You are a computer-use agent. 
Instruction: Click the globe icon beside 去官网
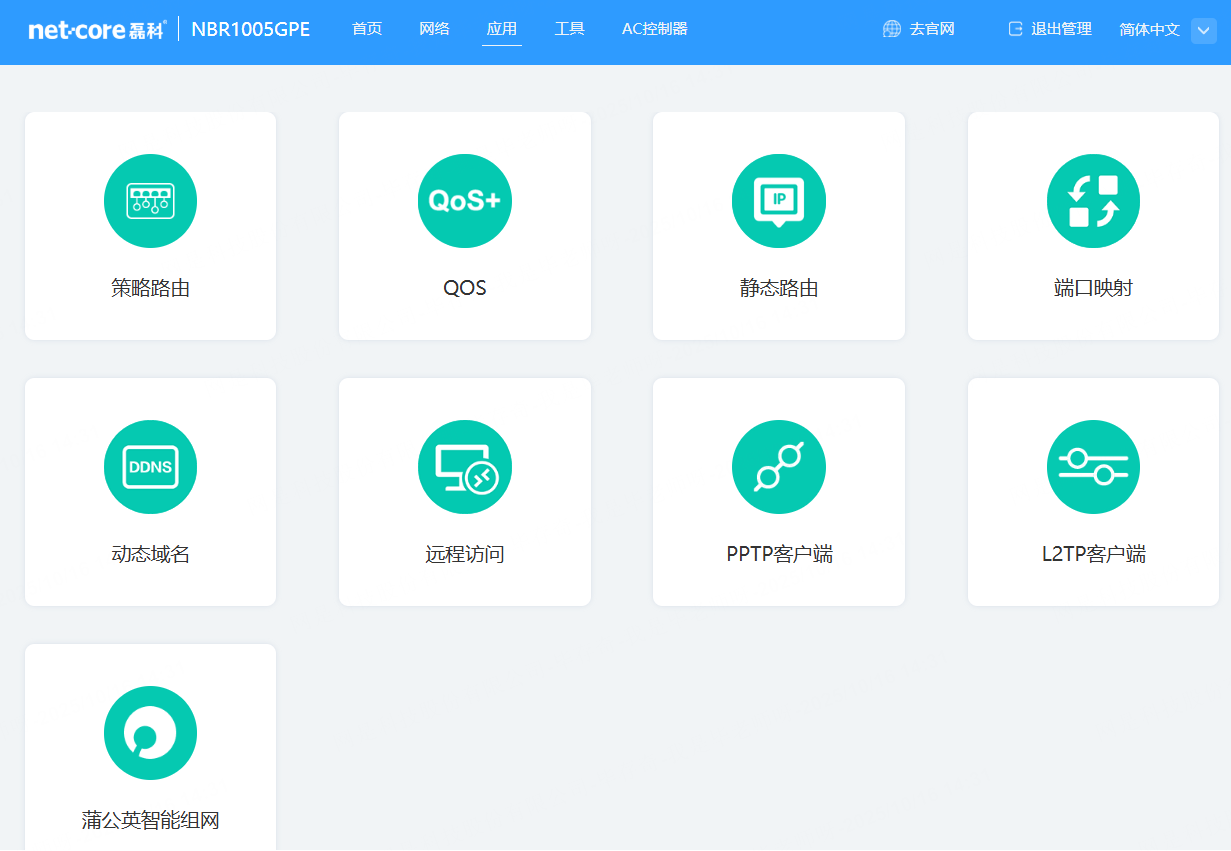[x=892, y=29]
